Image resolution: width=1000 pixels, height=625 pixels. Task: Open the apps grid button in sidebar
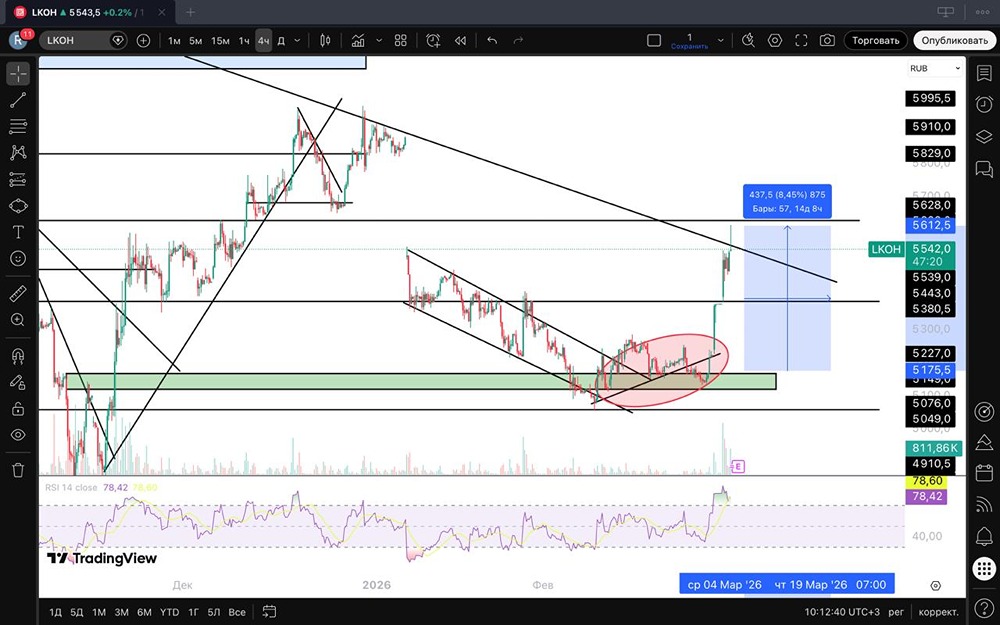click(984, 568)
